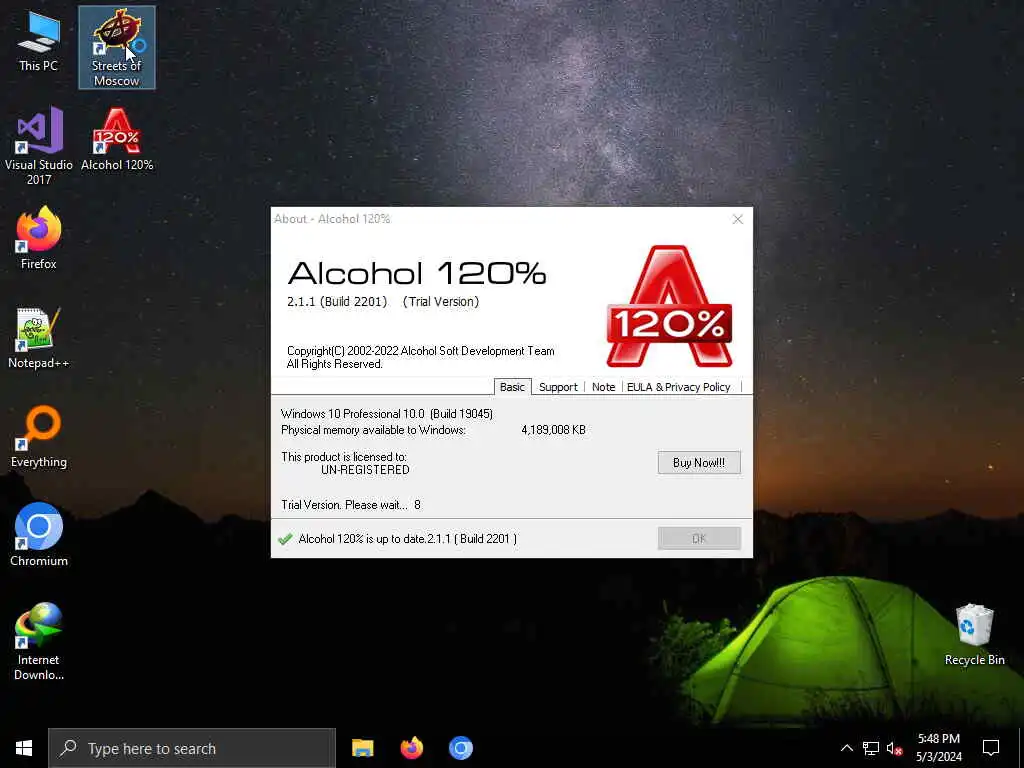Select the Everything search shortcut
Screen dimensions: 1024x768
(x=39, y=437)
